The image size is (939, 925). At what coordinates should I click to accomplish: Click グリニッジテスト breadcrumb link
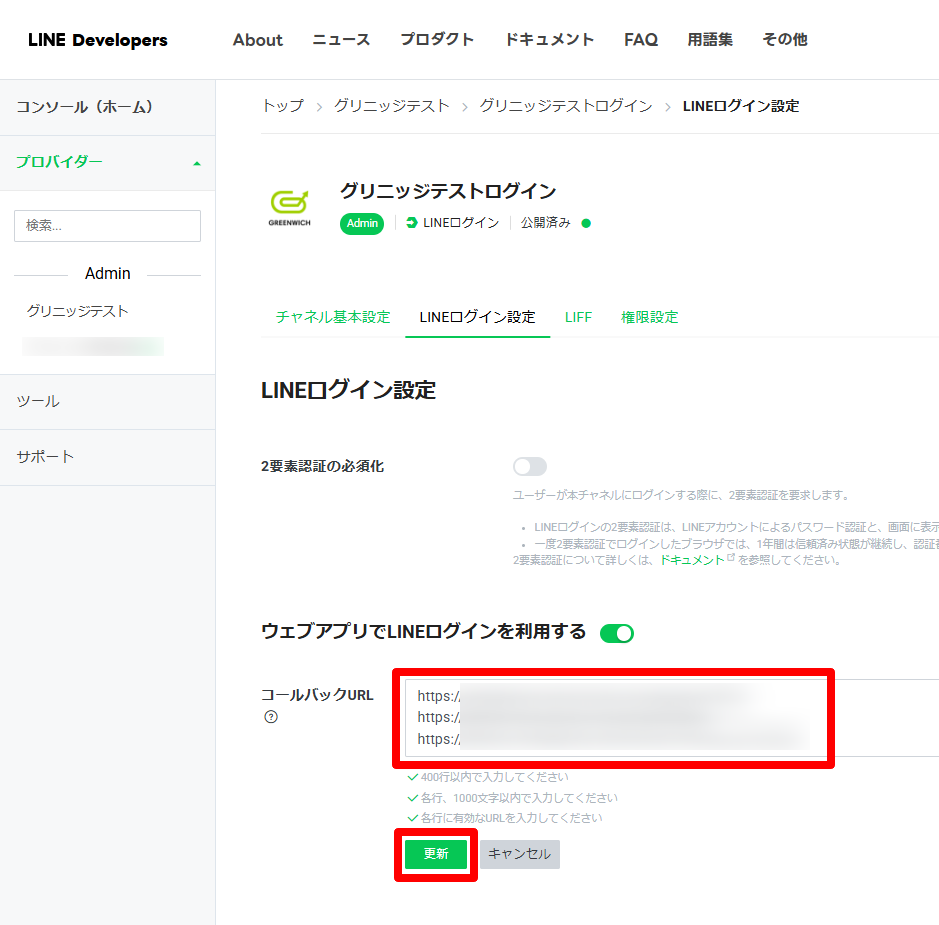tap(392, 106)
